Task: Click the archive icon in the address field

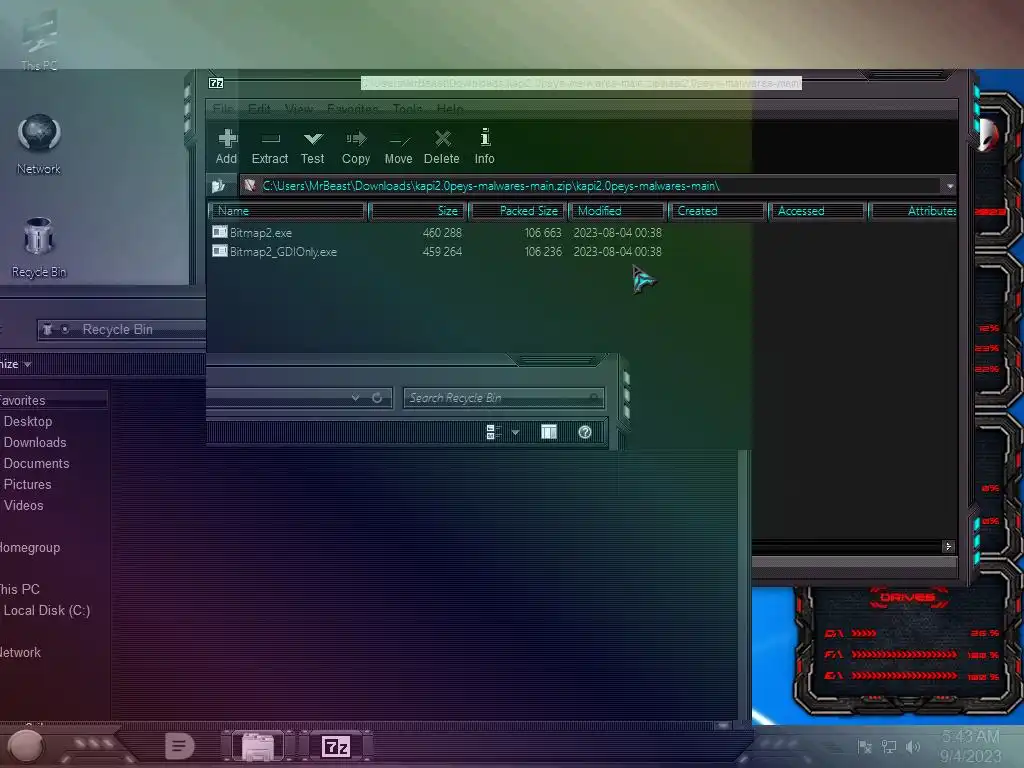Action: point(249,186)
